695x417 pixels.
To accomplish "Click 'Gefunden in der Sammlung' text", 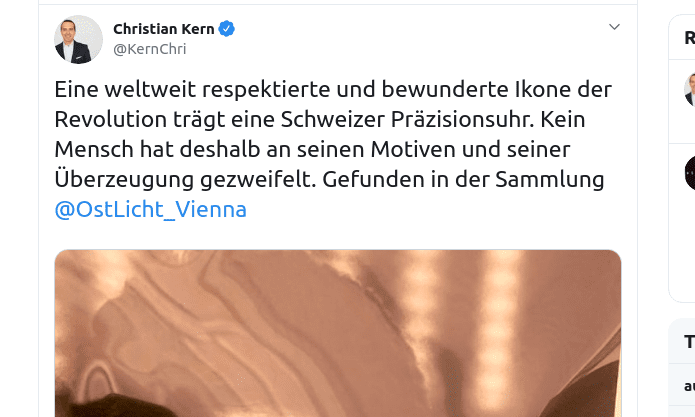I will tap(463, 179).
